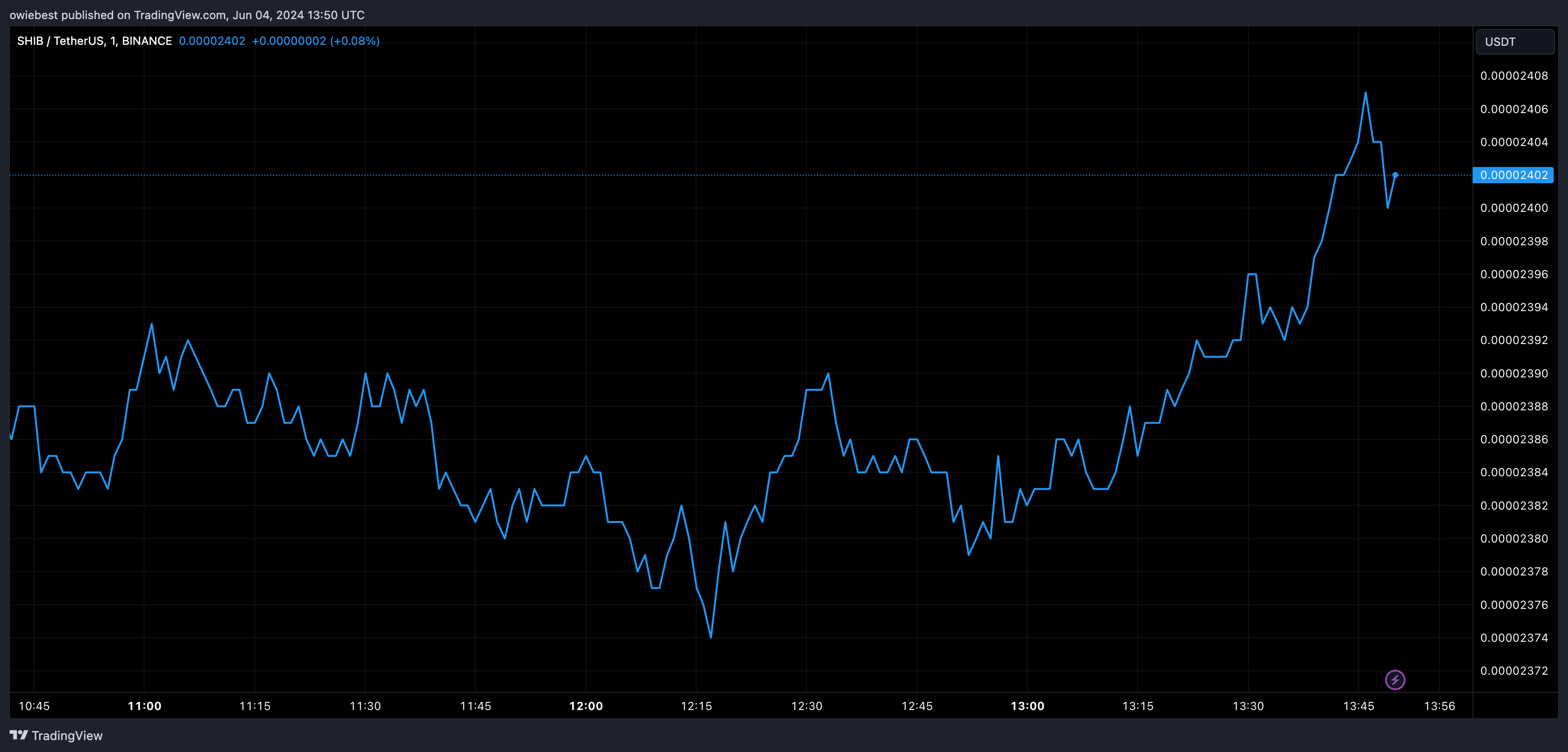Select the 12:00 time axis label

click(585, 706)
